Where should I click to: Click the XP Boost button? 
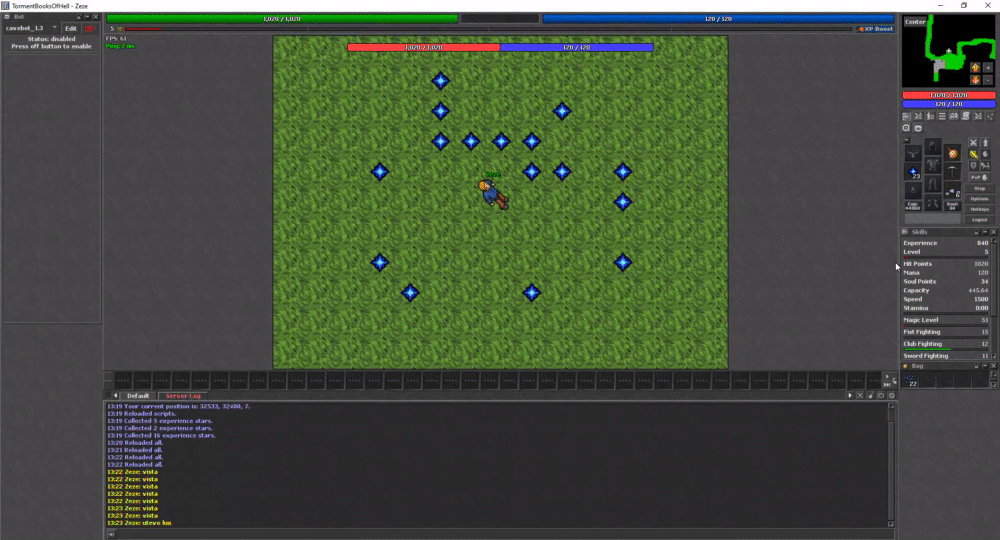click(x=875, y=29)
